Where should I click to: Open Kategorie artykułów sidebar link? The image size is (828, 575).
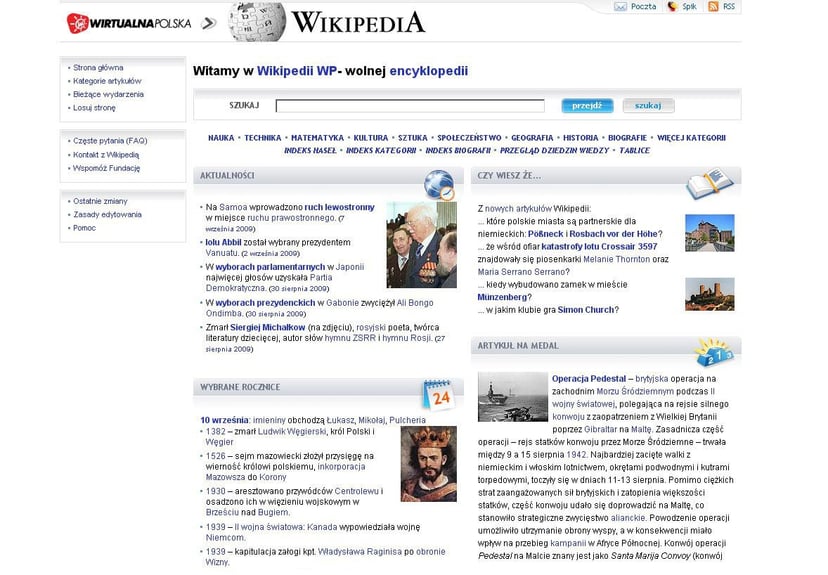107,81
